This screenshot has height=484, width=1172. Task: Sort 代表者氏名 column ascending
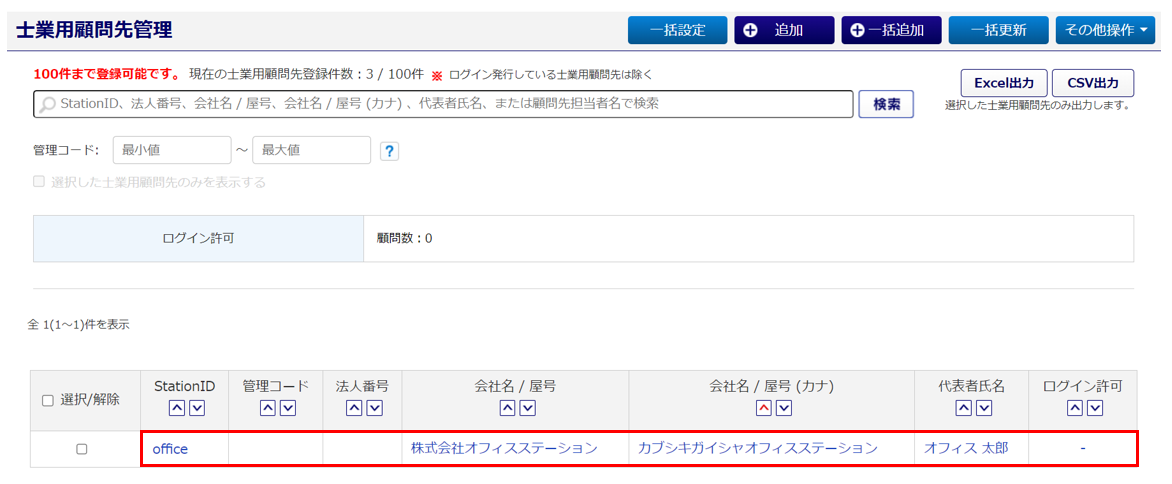coord(963,408)
